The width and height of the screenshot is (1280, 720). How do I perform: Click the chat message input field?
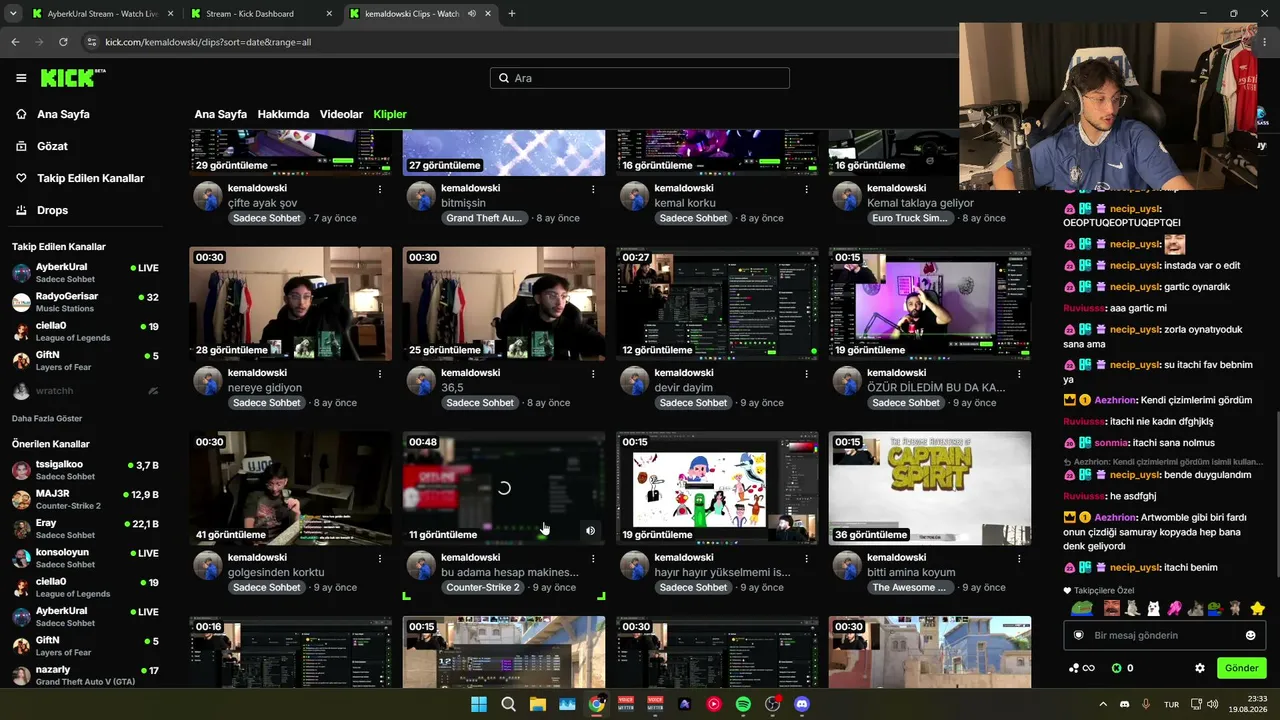1164,635
